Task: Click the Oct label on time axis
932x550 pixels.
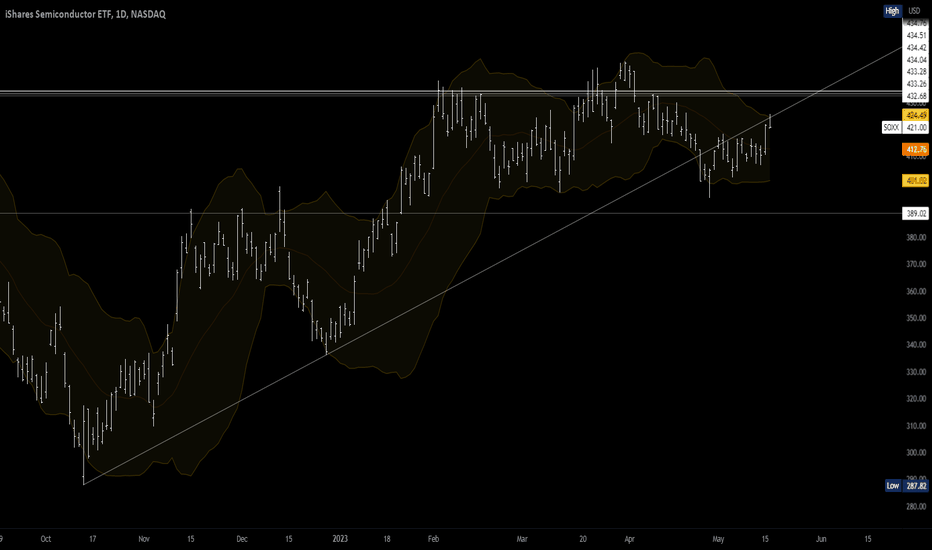Action: pos(46,539)
